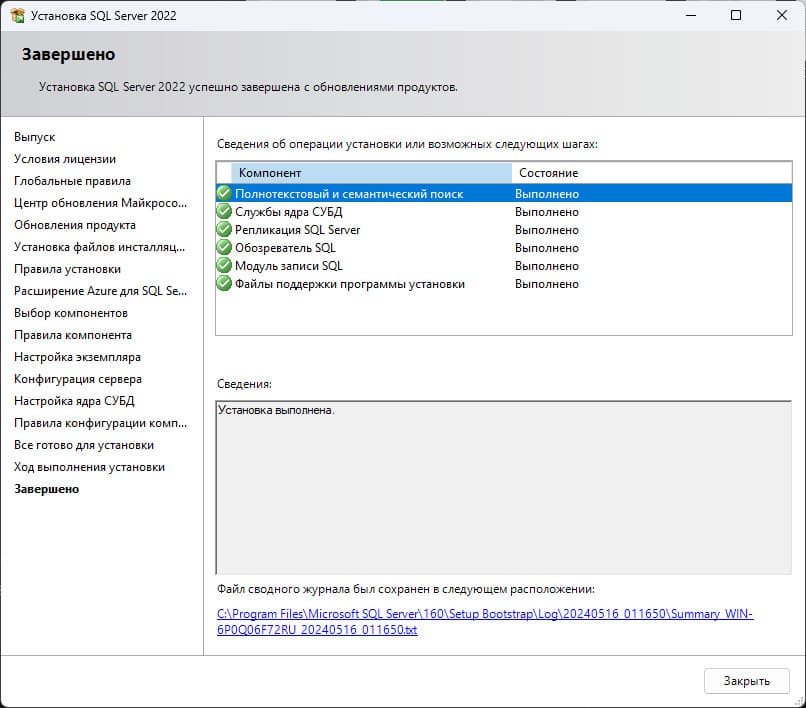Select the Правила компонента step
Viewport: 806px width, 708px height.
[x=73, y=335]
